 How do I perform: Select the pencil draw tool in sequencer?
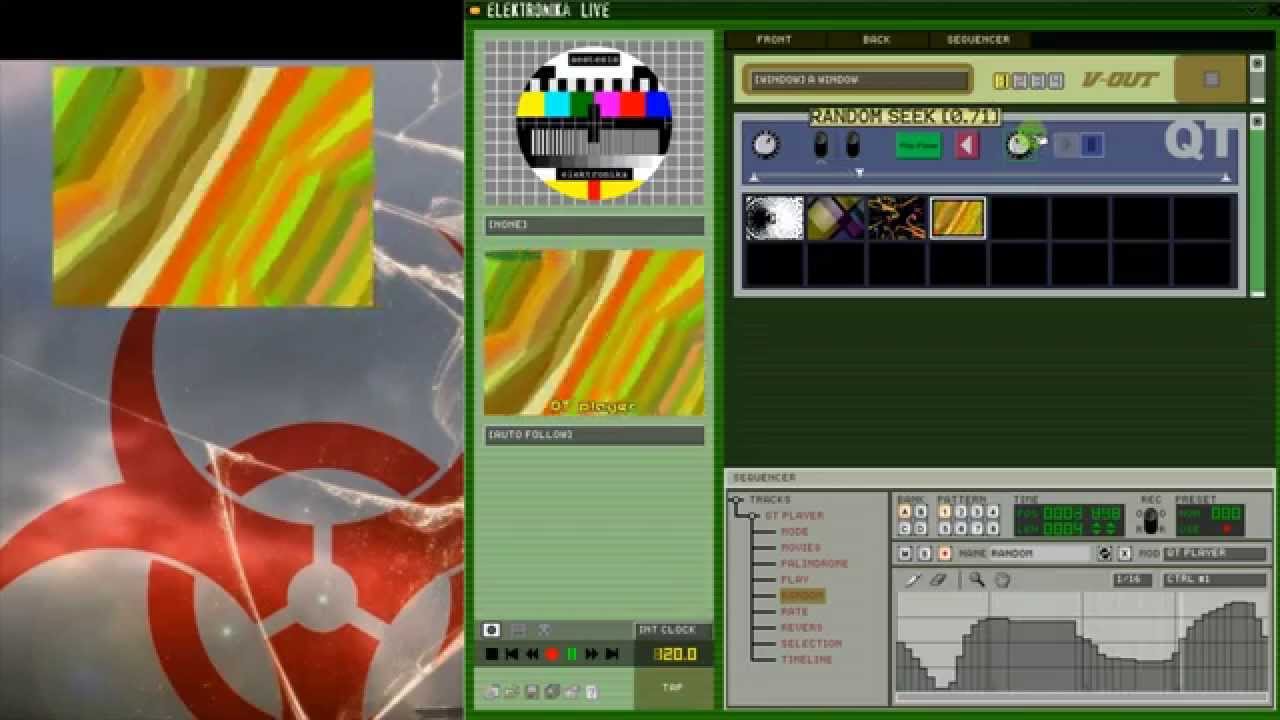913,580
